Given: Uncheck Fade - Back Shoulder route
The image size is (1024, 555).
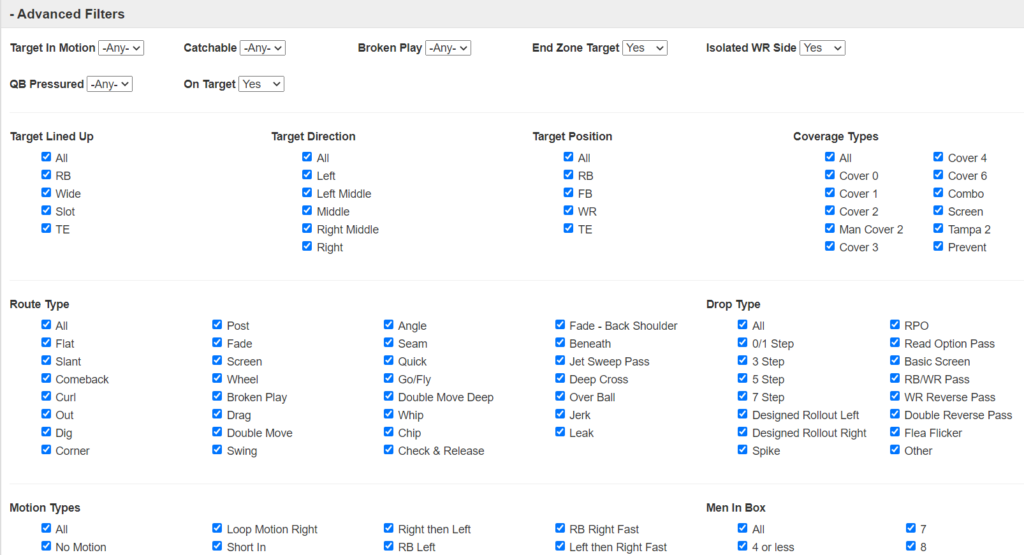Looking at the screenshot, I should (561, 325).
